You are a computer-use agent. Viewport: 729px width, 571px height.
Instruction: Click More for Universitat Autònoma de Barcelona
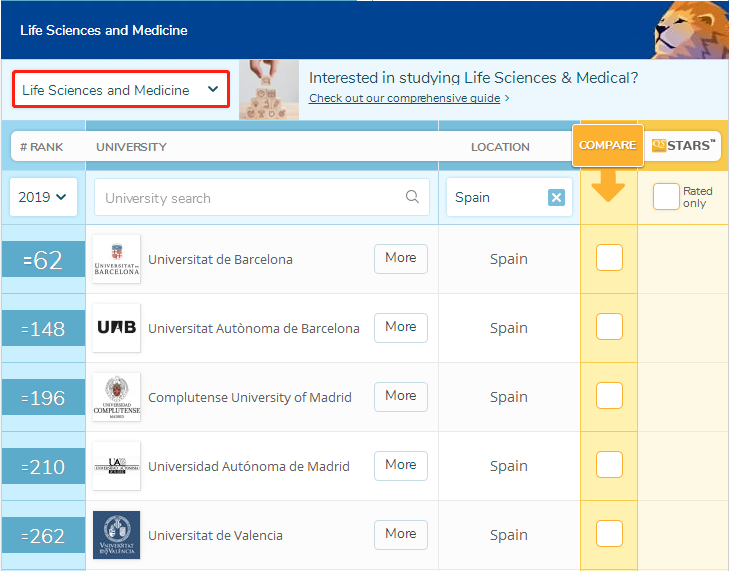coord(401,327)
